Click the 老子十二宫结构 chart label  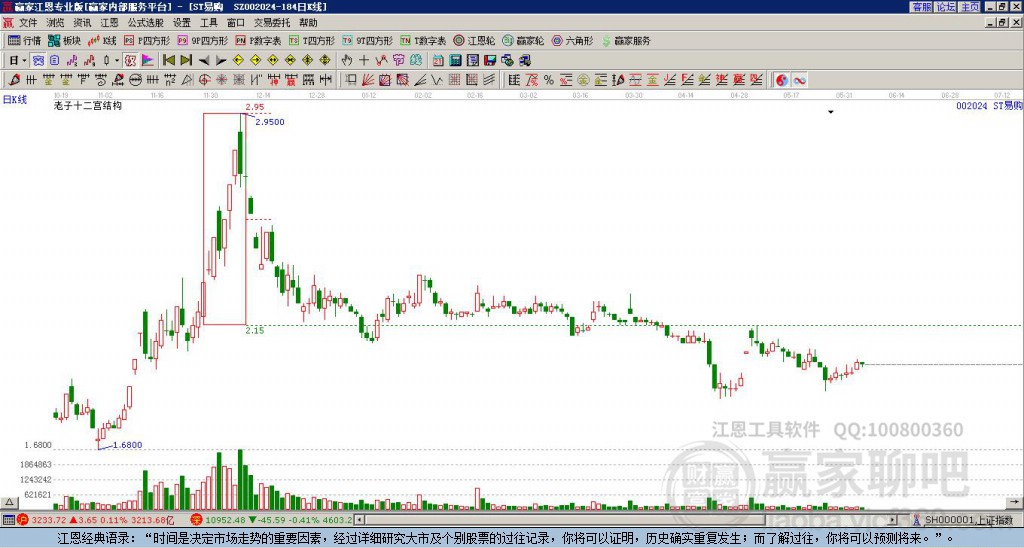88,105
